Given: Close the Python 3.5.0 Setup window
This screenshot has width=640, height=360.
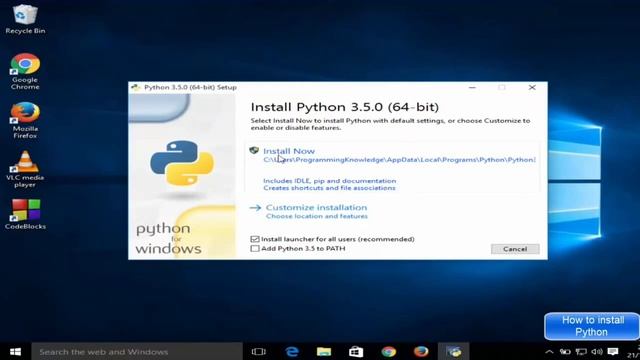Looking at the screenshot, I should pos(532,87).
